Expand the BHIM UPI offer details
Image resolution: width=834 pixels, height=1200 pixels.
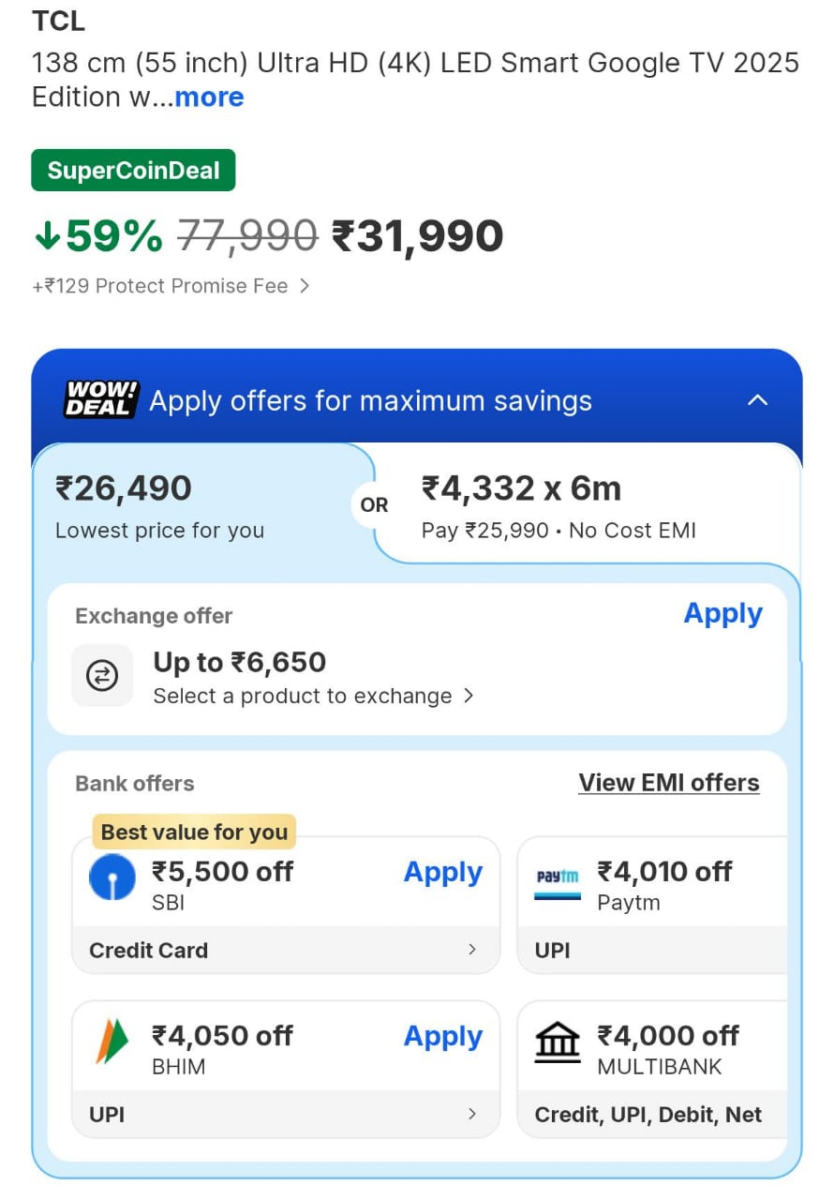coord(284,1114)
